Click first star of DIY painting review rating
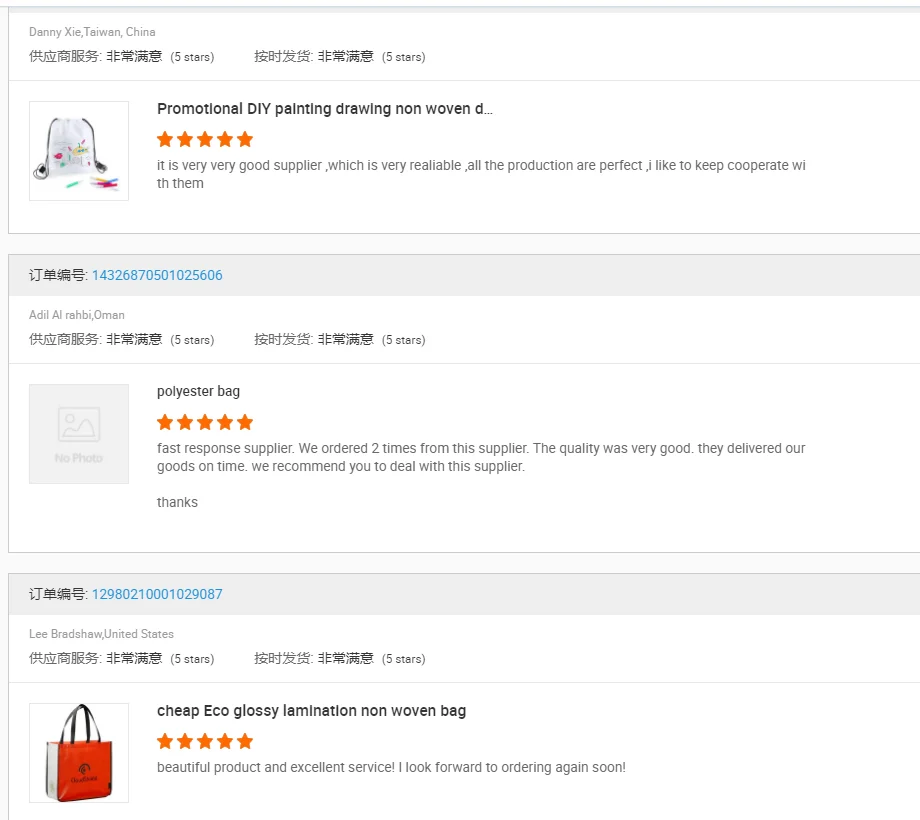Image resolution: width=920 pixels, height=820 pixels. [165, 140]
